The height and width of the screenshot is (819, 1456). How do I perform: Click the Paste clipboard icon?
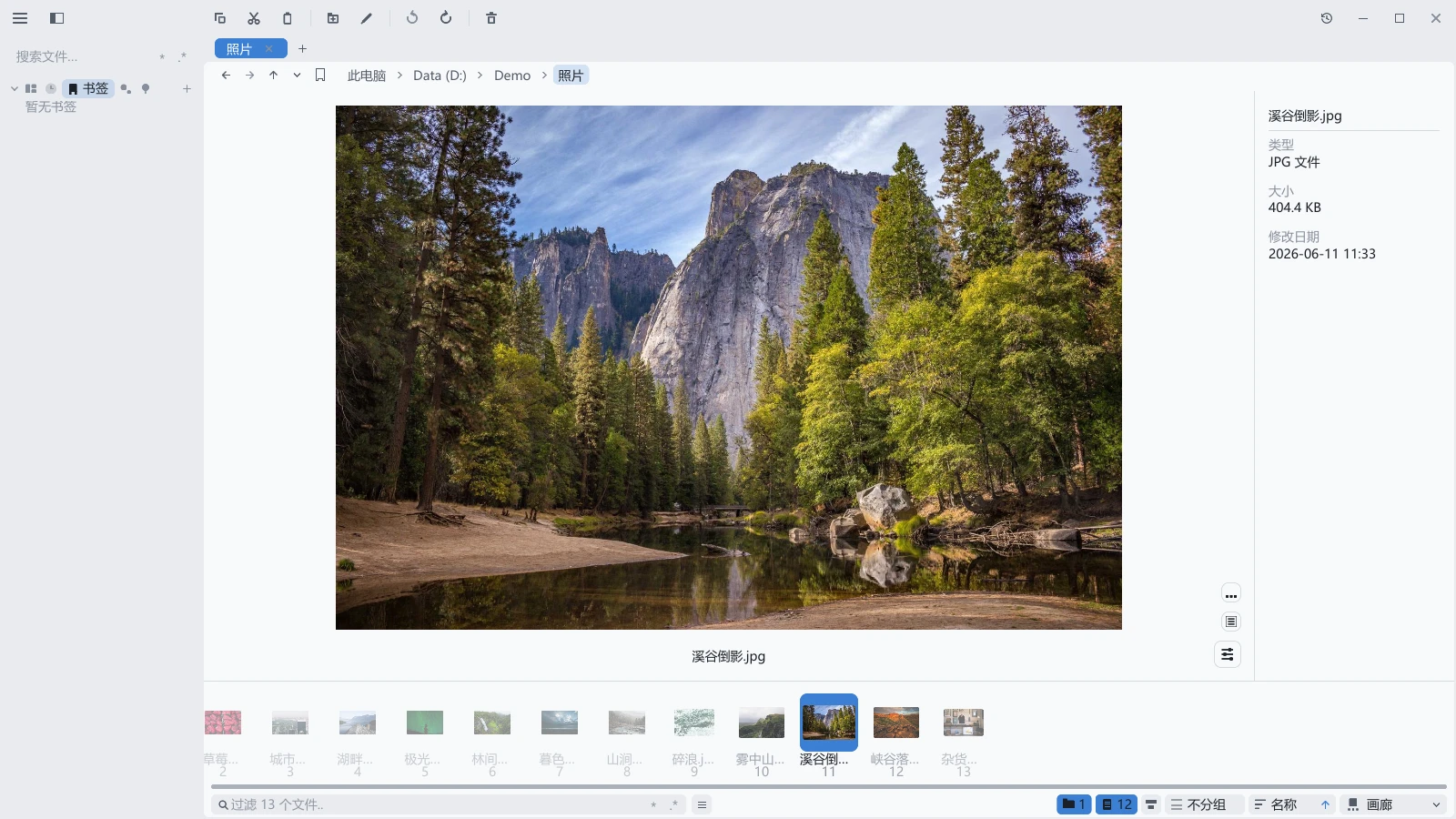click(x=288, y=18)
